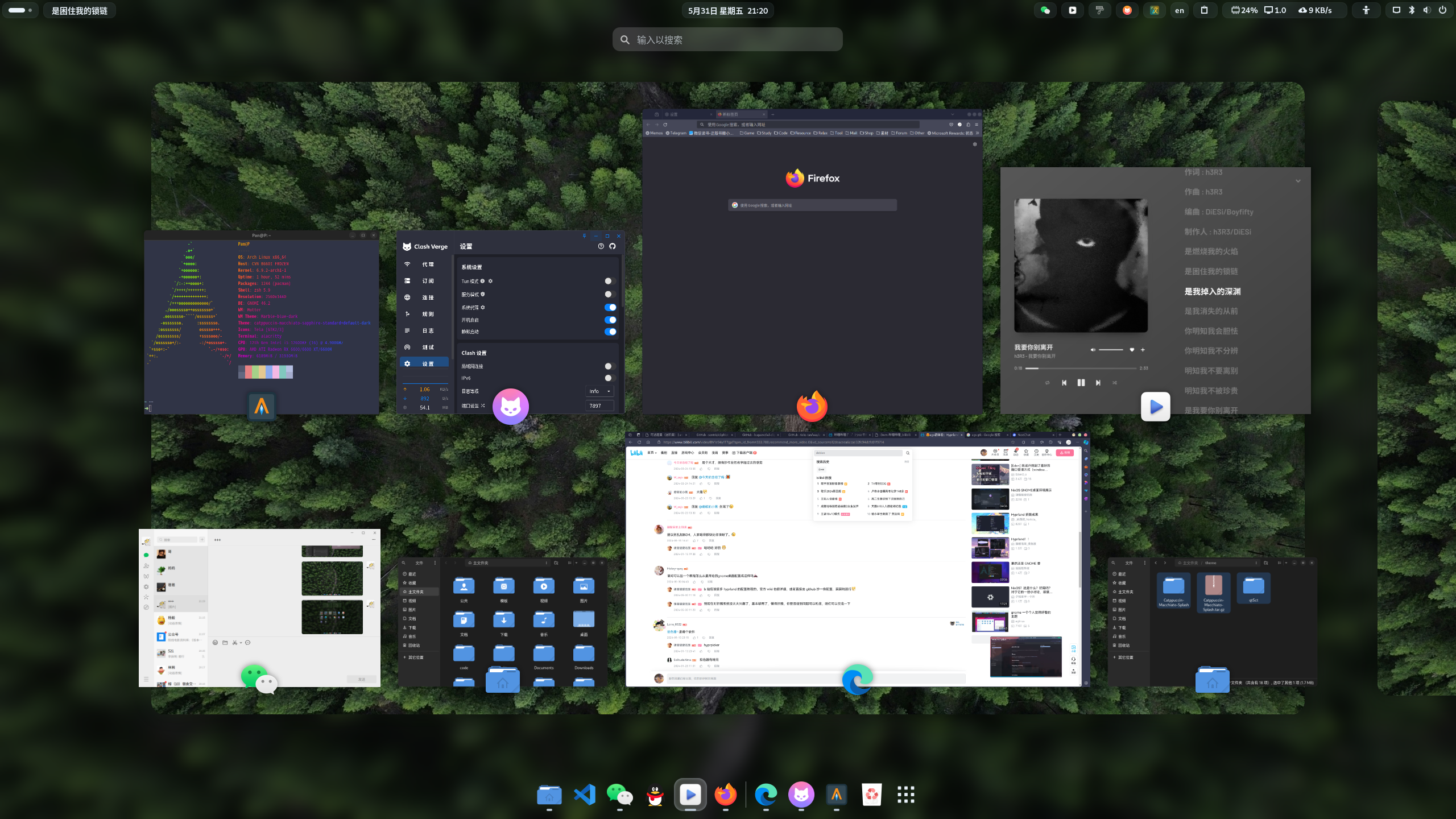Image resolution: width=1456 pixels, height=819 pixels.
Task: Toggle the heart favorite in the music player
Action: pos(1132,350)
